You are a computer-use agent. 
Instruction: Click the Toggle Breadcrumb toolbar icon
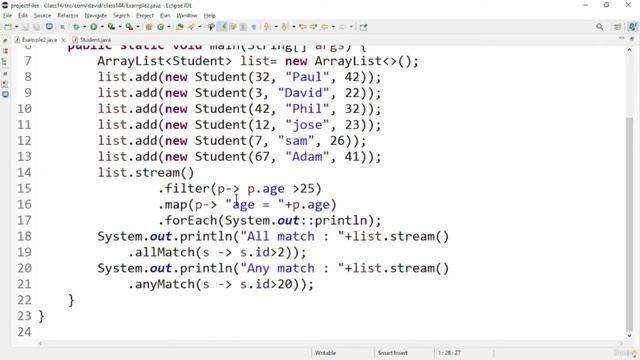click(211, 27)
